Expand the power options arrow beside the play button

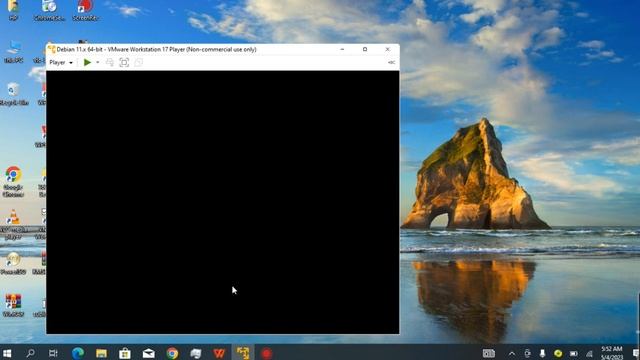[x=98, y=62]
